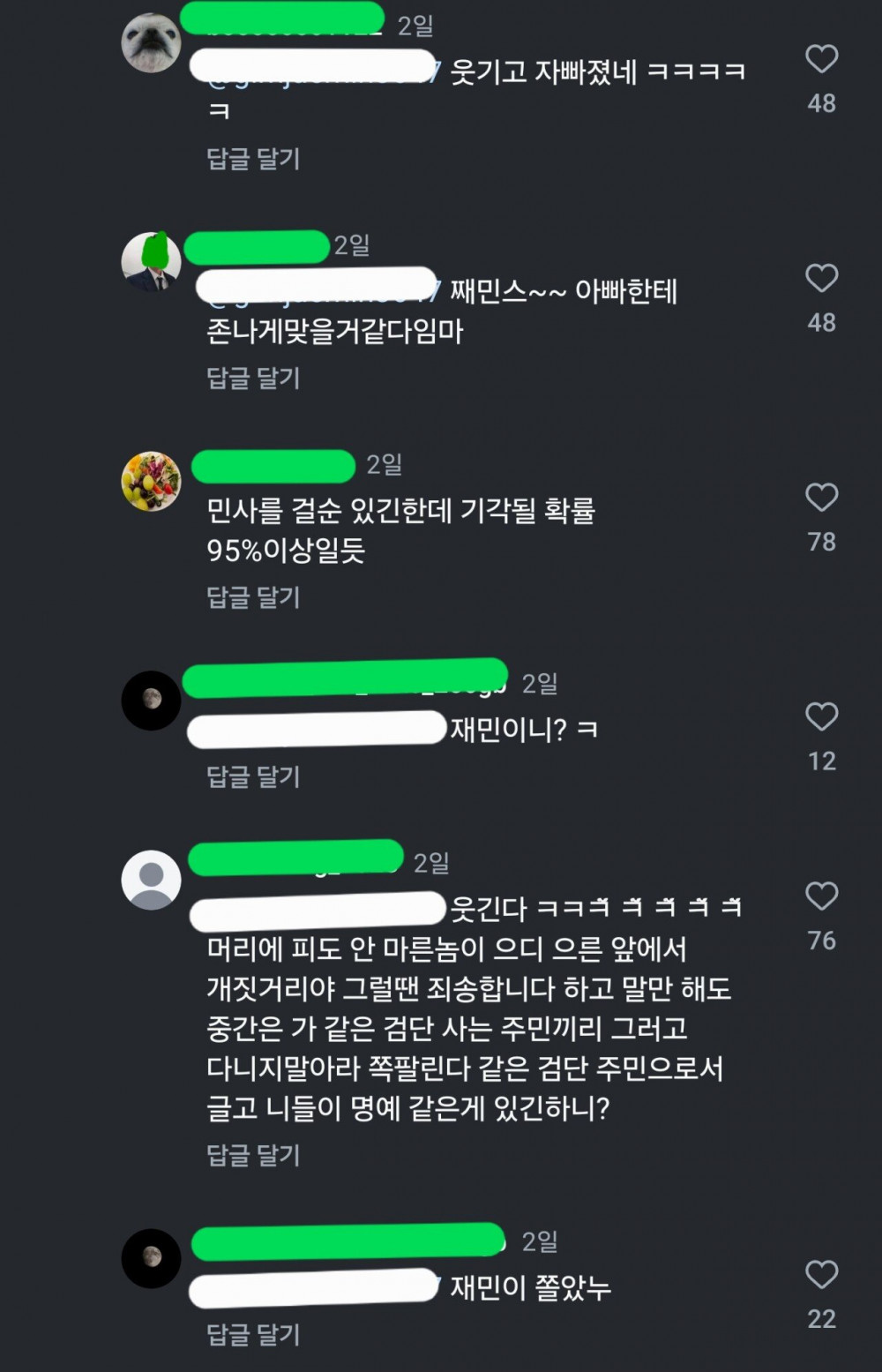Viewport: 882px width, 1372px height.
Task: Open moon avatar on '재민이 쫄았누' comment
Action: click(151, 1258)
